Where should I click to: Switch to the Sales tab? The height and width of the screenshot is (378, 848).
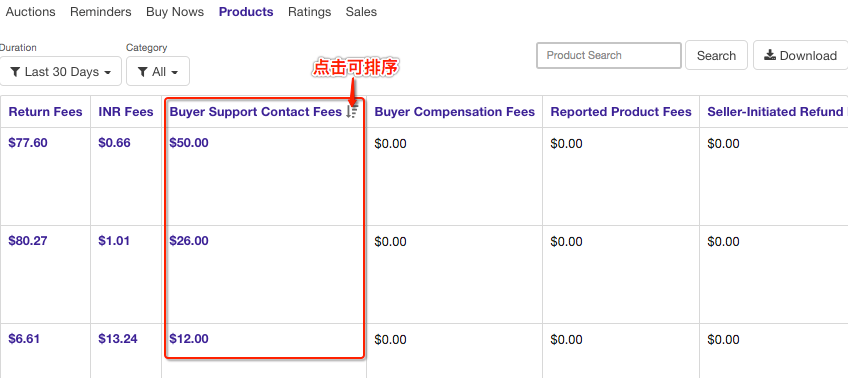(x=361, y=12)
